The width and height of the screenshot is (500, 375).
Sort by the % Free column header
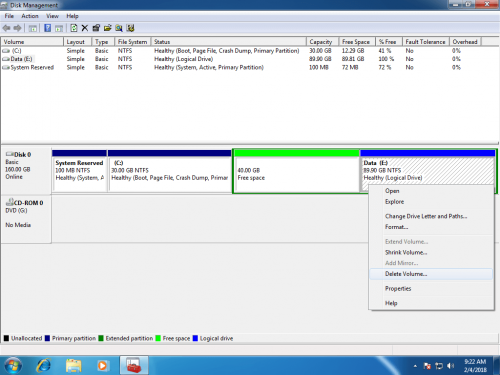389,42
